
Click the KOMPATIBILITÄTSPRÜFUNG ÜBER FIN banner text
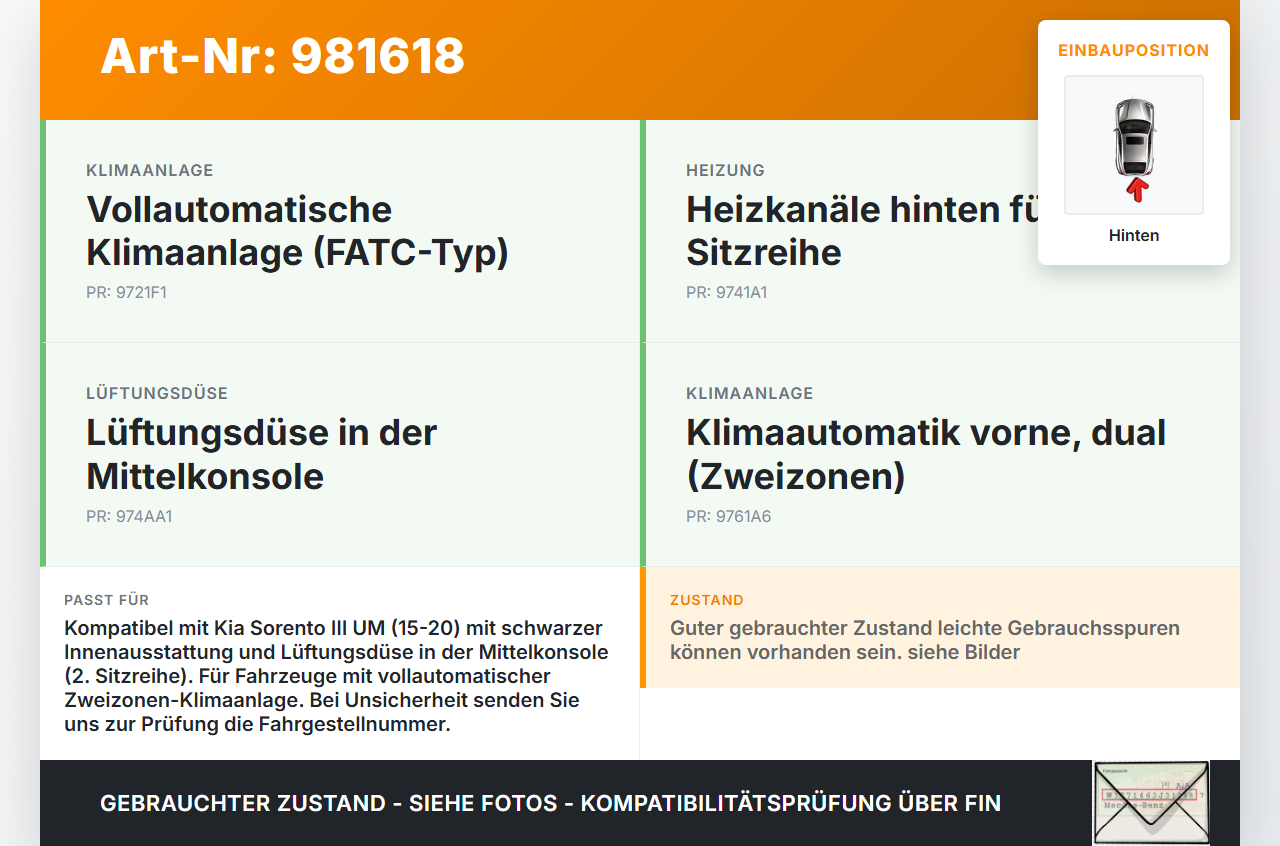[550, 803]
